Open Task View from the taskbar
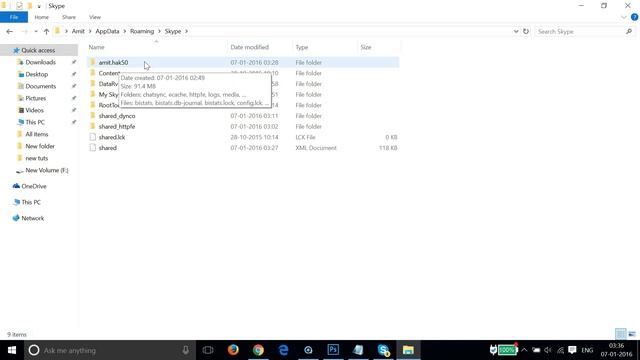This screenshot has height=360, width=640. click(208, 350)
